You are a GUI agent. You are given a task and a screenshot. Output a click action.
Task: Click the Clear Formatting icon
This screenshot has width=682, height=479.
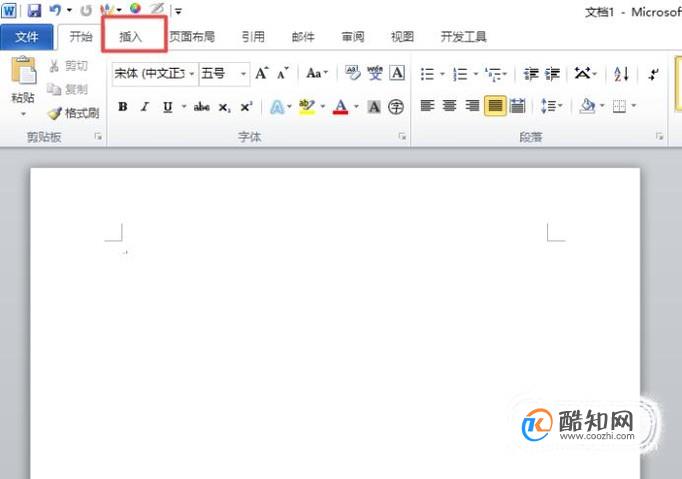(353, 73)
